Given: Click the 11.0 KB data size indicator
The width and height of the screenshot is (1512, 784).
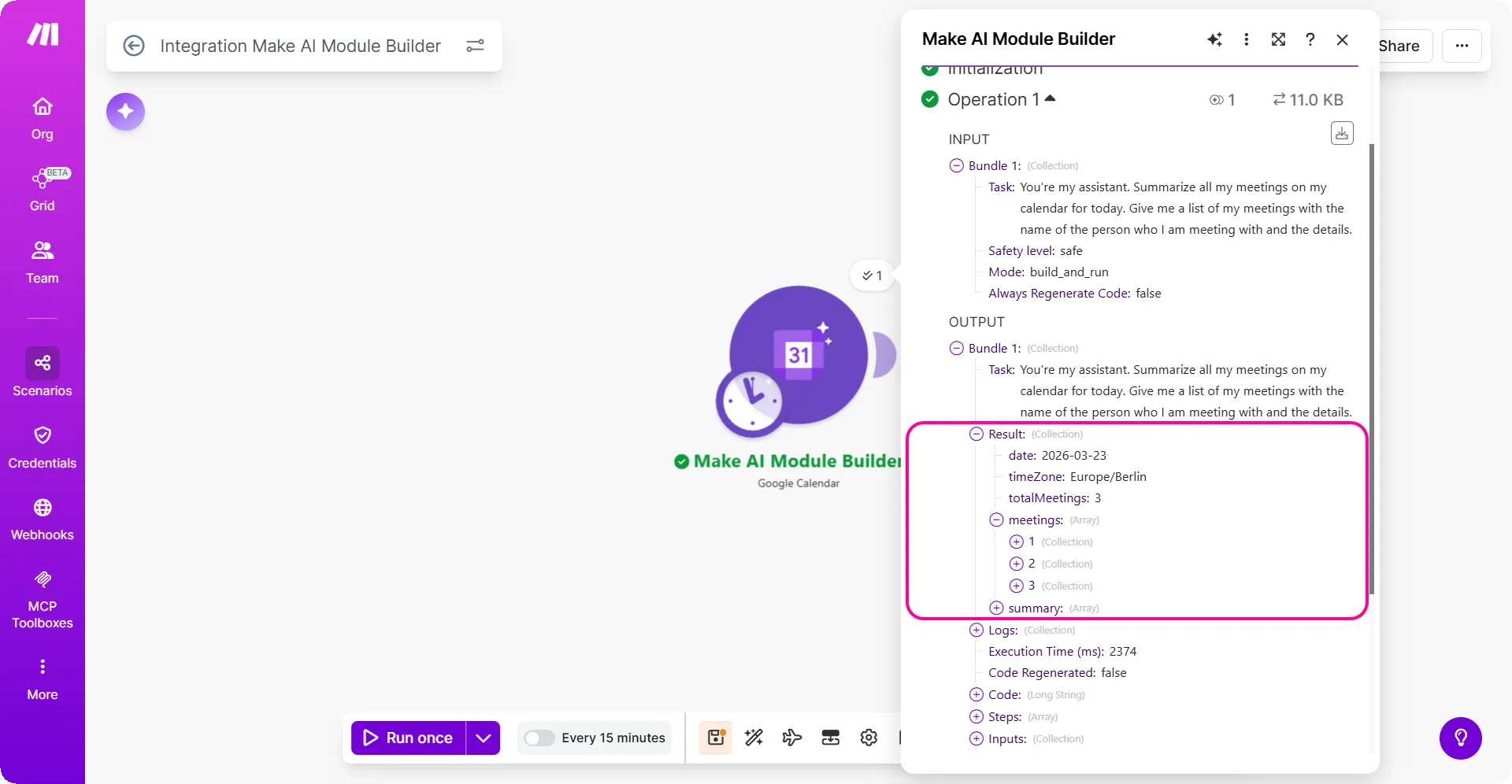Looking at the screenshot, I should [1308, 100].
